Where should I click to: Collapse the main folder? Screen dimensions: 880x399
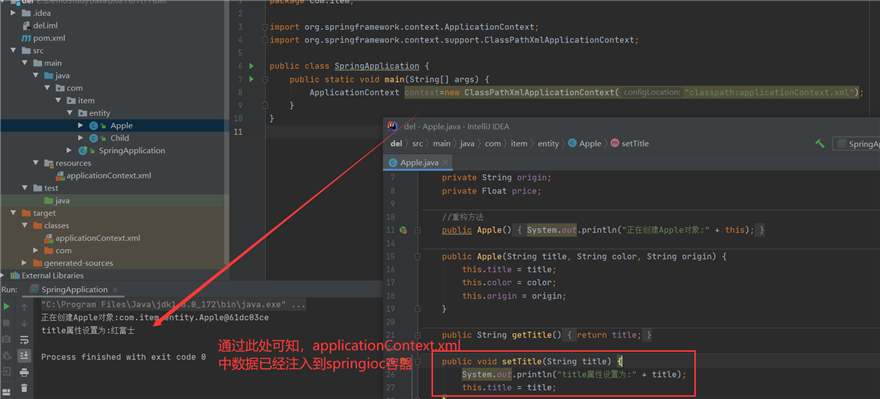[25, 63]
